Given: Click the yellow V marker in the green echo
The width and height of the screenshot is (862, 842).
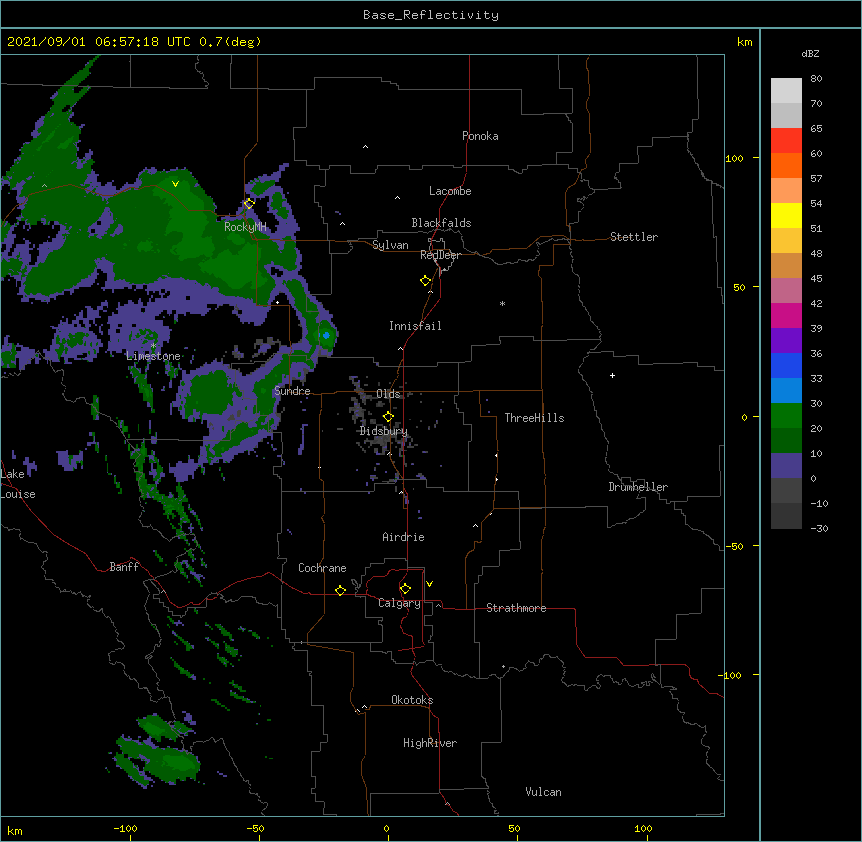Looking at the screenshot, I should [x=175, y=184].
